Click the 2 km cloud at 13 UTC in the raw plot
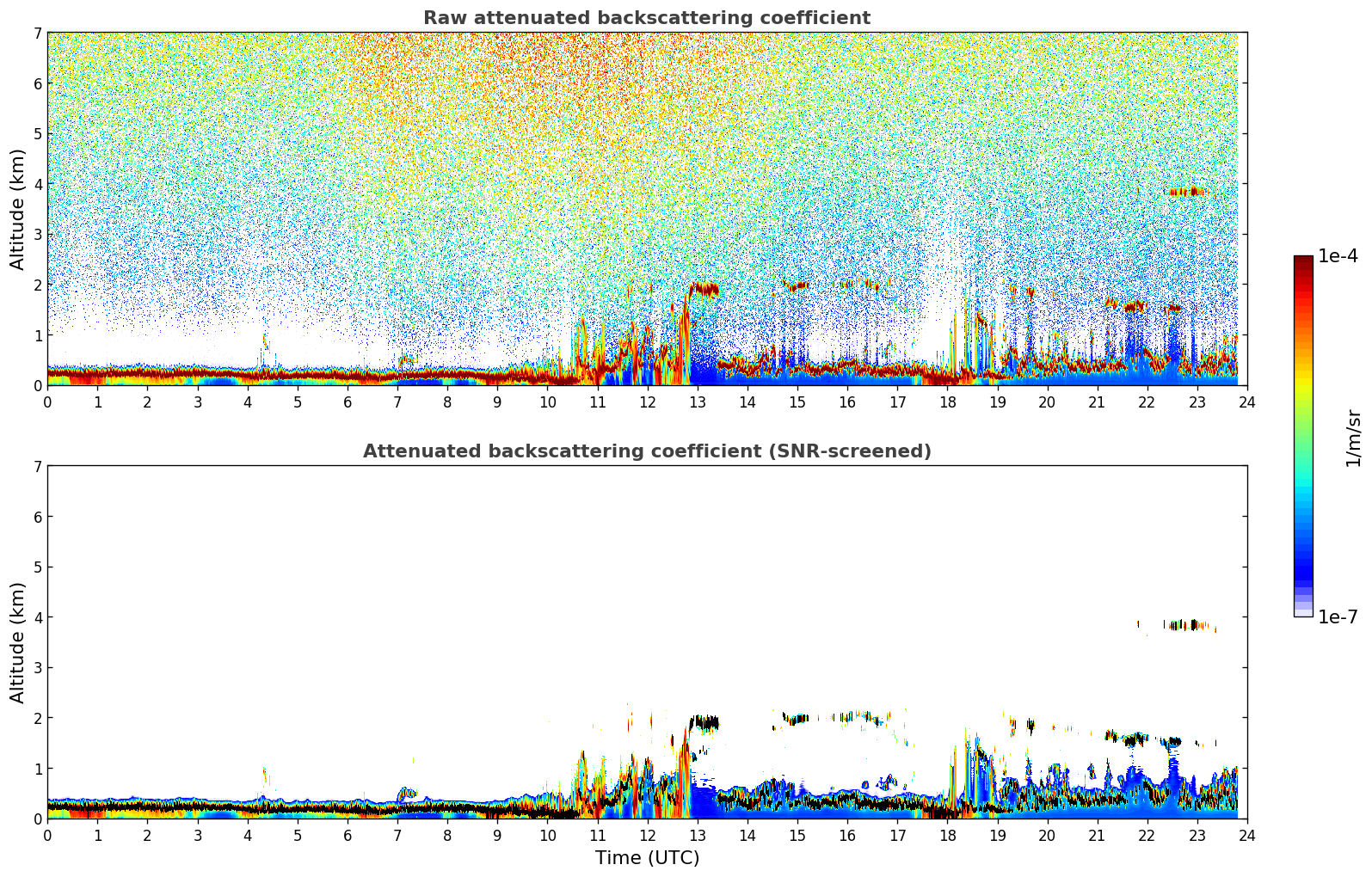1372x877 pixels. pos(704,289)
